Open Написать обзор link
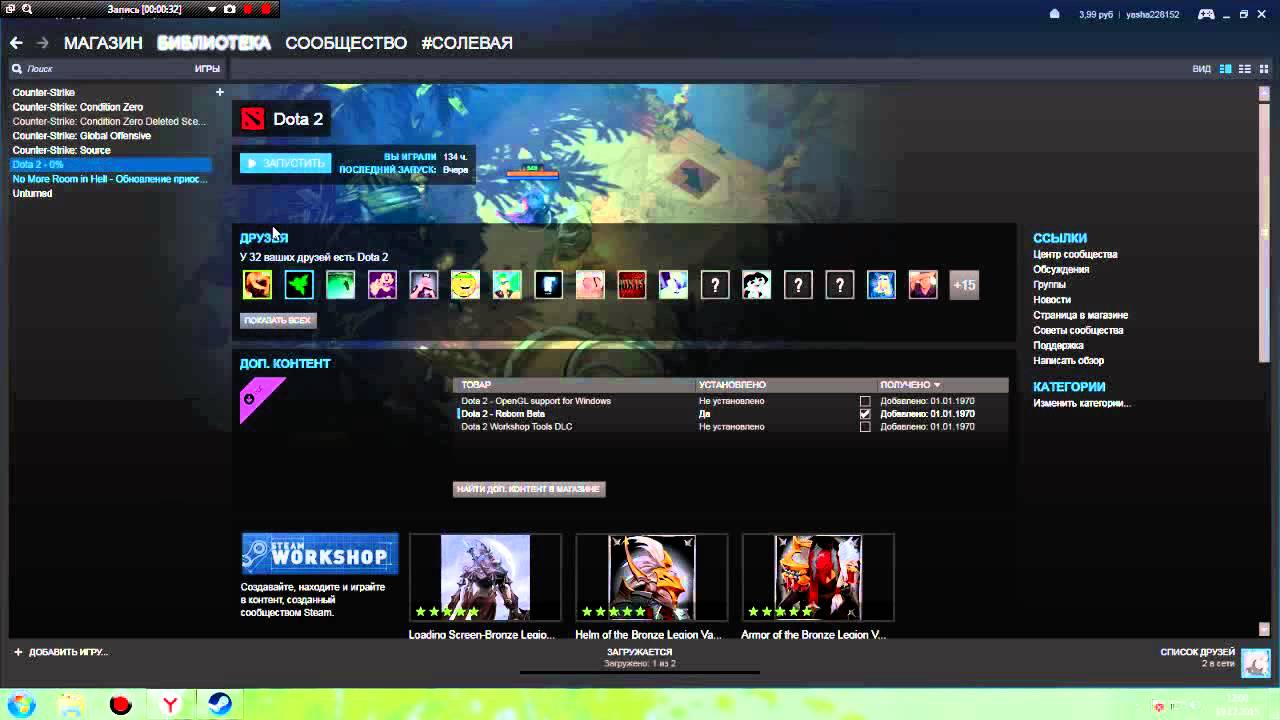This screenshot has width=1280, height=720. 1068,360
